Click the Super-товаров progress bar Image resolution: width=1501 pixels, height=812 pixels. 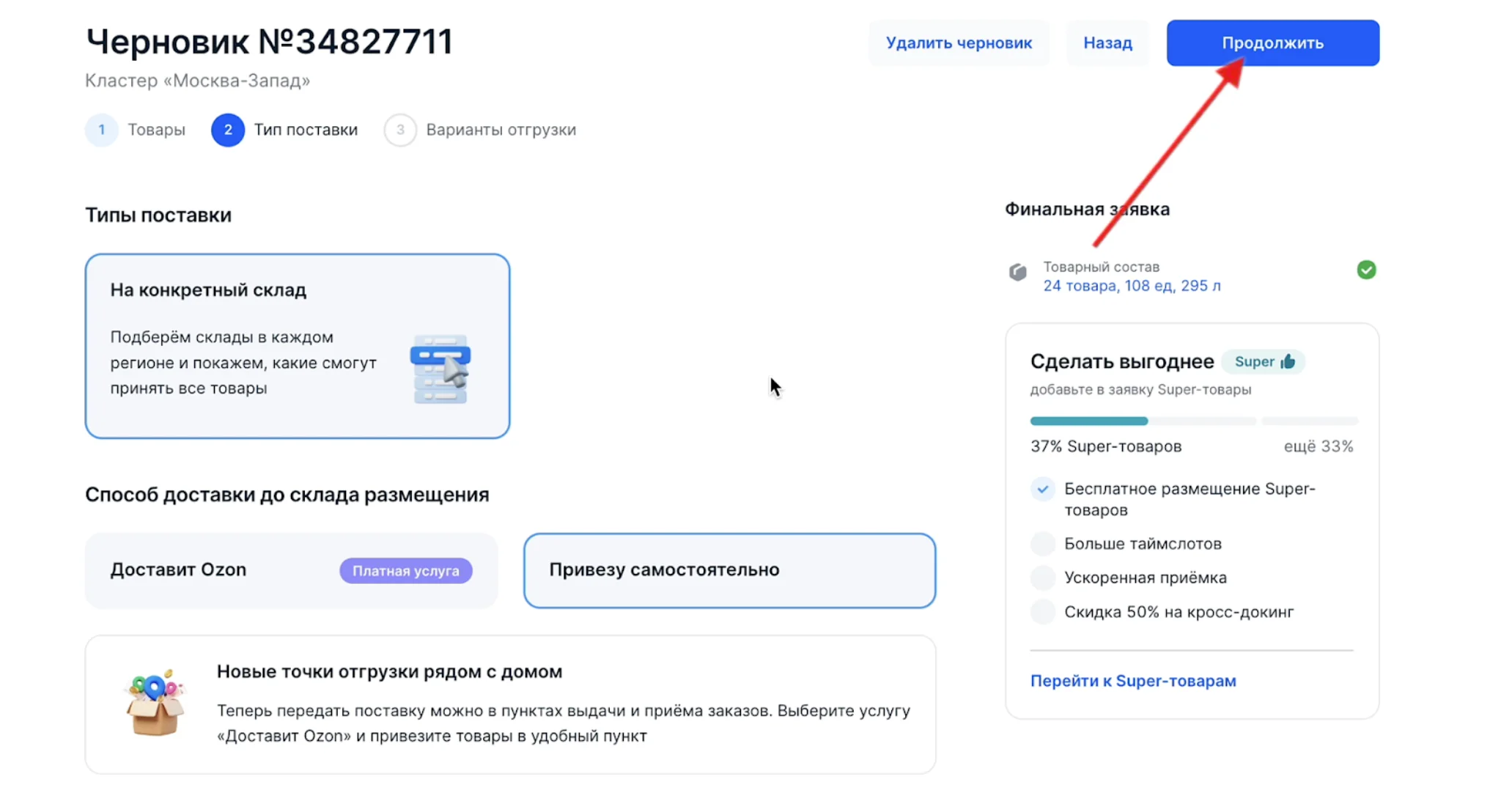[x=1193, y=421]
